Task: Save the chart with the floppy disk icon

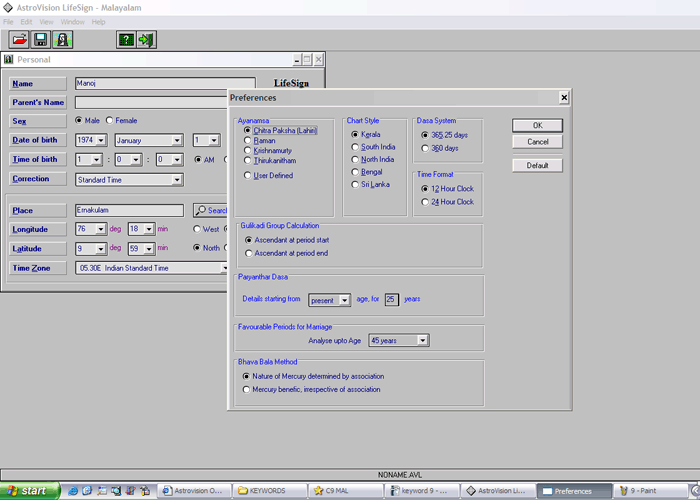Action: click(x=41, y=40)
